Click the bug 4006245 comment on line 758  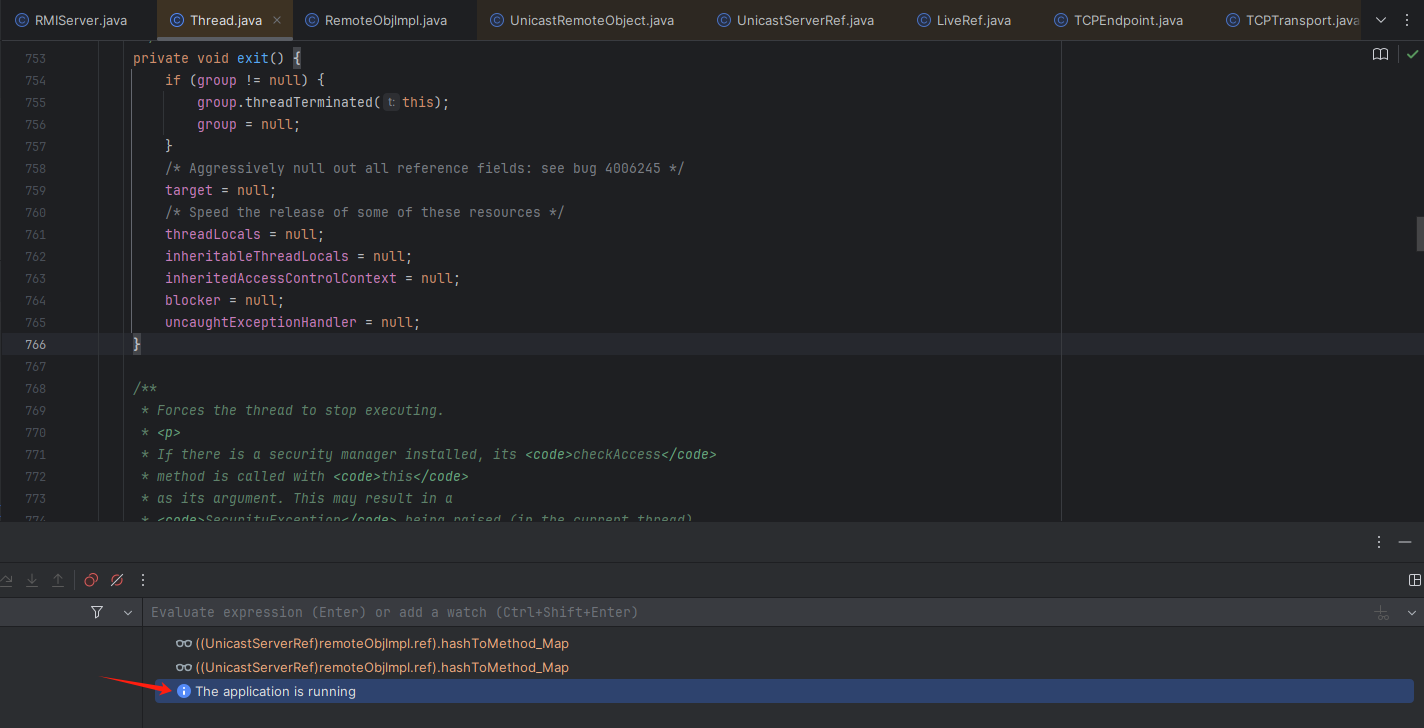(425, 168)
